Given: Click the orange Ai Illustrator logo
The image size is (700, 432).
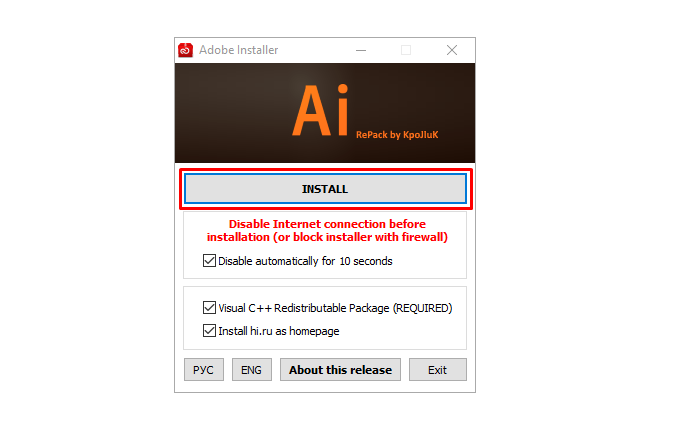Looking at the screenshot, I should click(321, 110).
